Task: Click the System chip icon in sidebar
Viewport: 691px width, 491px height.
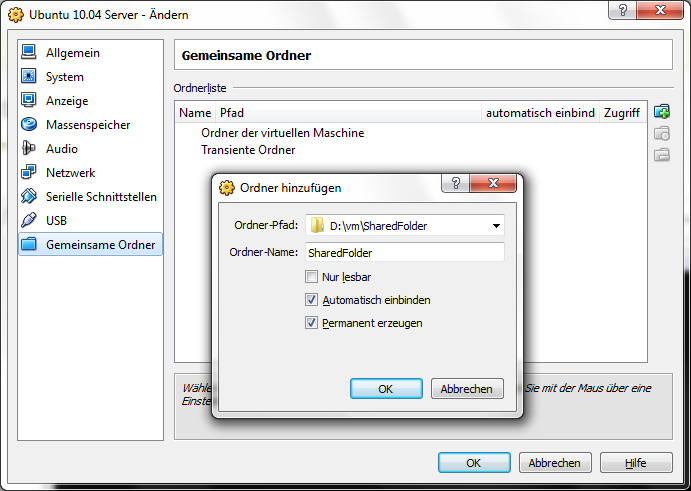Action: 29,76
